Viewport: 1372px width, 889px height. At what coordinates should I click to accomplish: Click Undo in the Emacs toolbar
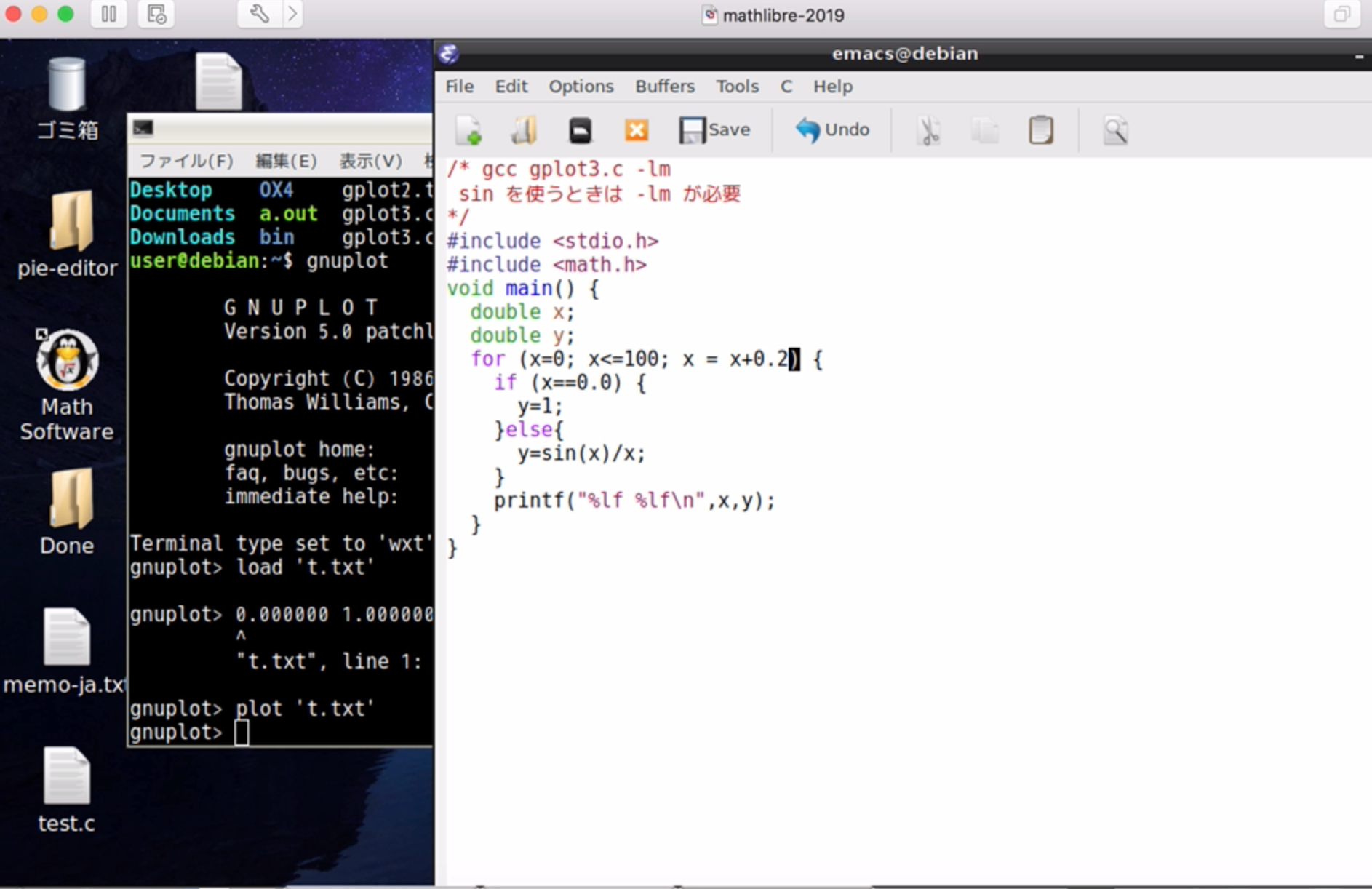tap(832, 130)
